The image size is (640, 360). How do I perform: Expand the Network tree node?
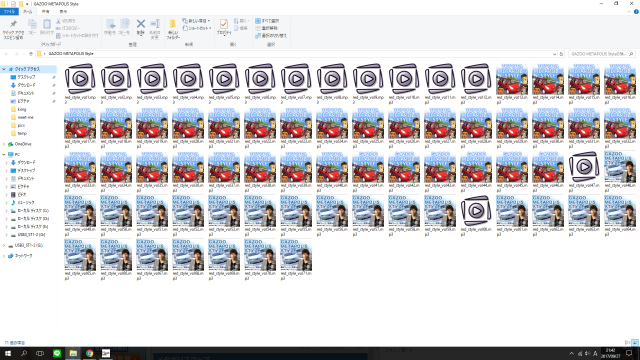coord(4,256)
